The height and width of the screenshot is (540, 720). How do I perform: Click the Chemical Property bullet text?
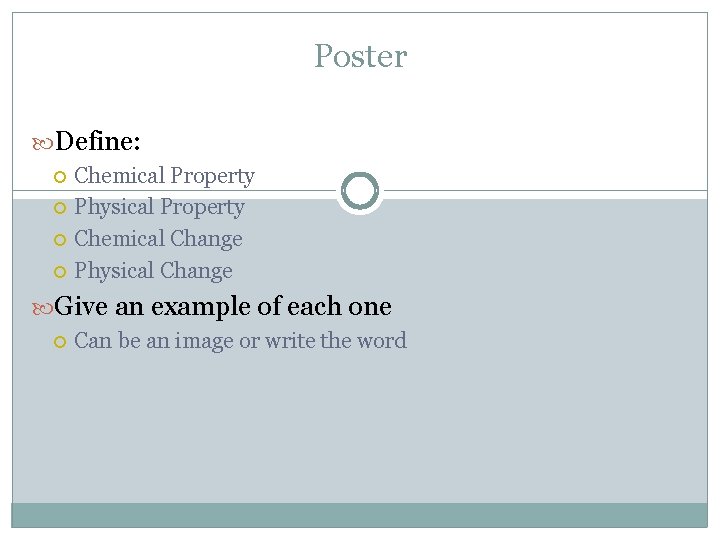164,176
